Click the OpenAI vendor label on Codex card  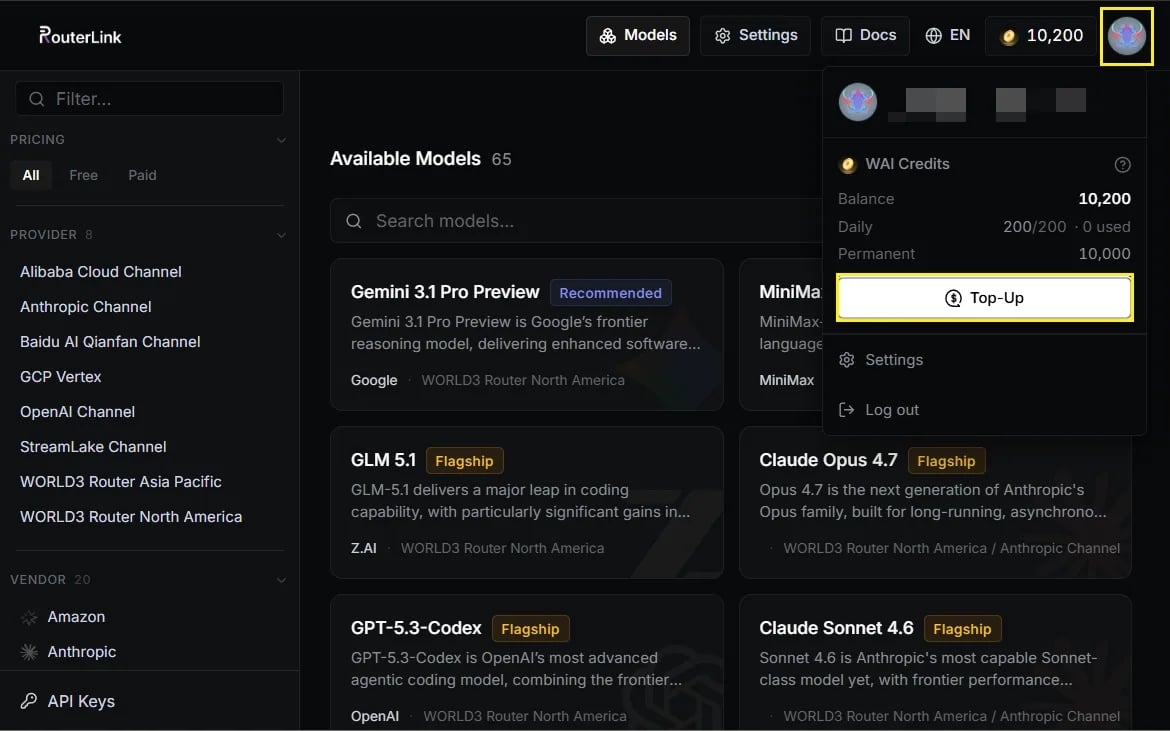pos(375,716)
